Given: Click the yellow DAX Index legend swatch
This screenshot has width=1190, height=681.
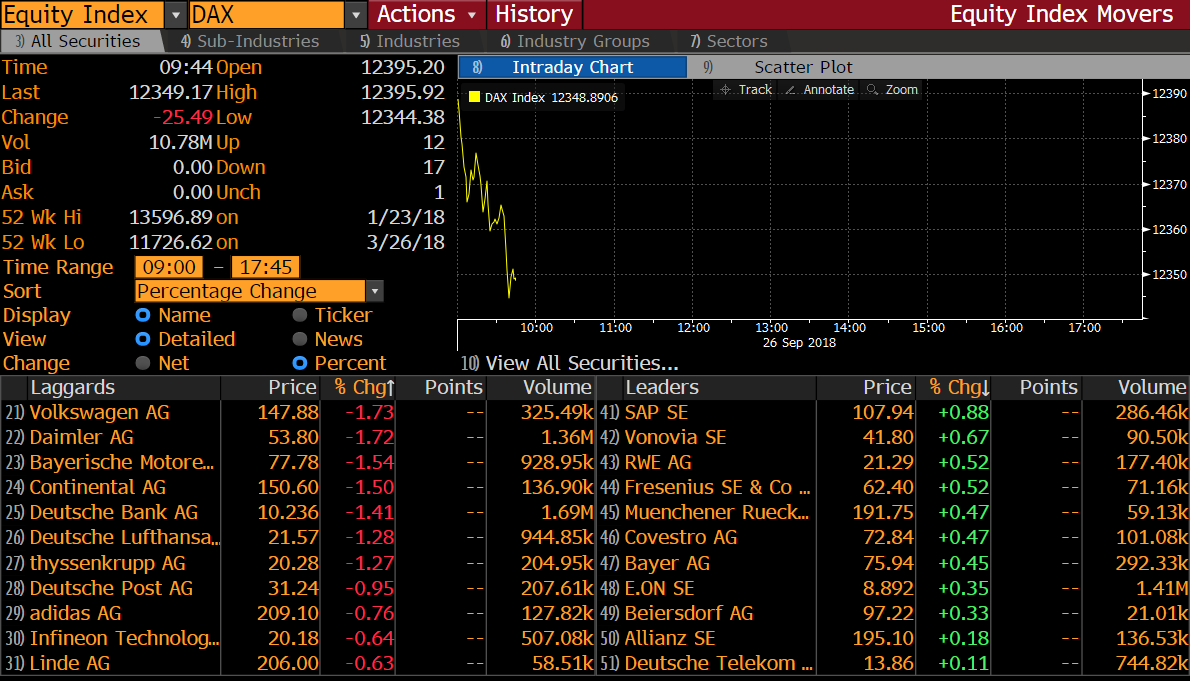Looking at the screenshot, I should pyautogui.click(x=474, y=98).
